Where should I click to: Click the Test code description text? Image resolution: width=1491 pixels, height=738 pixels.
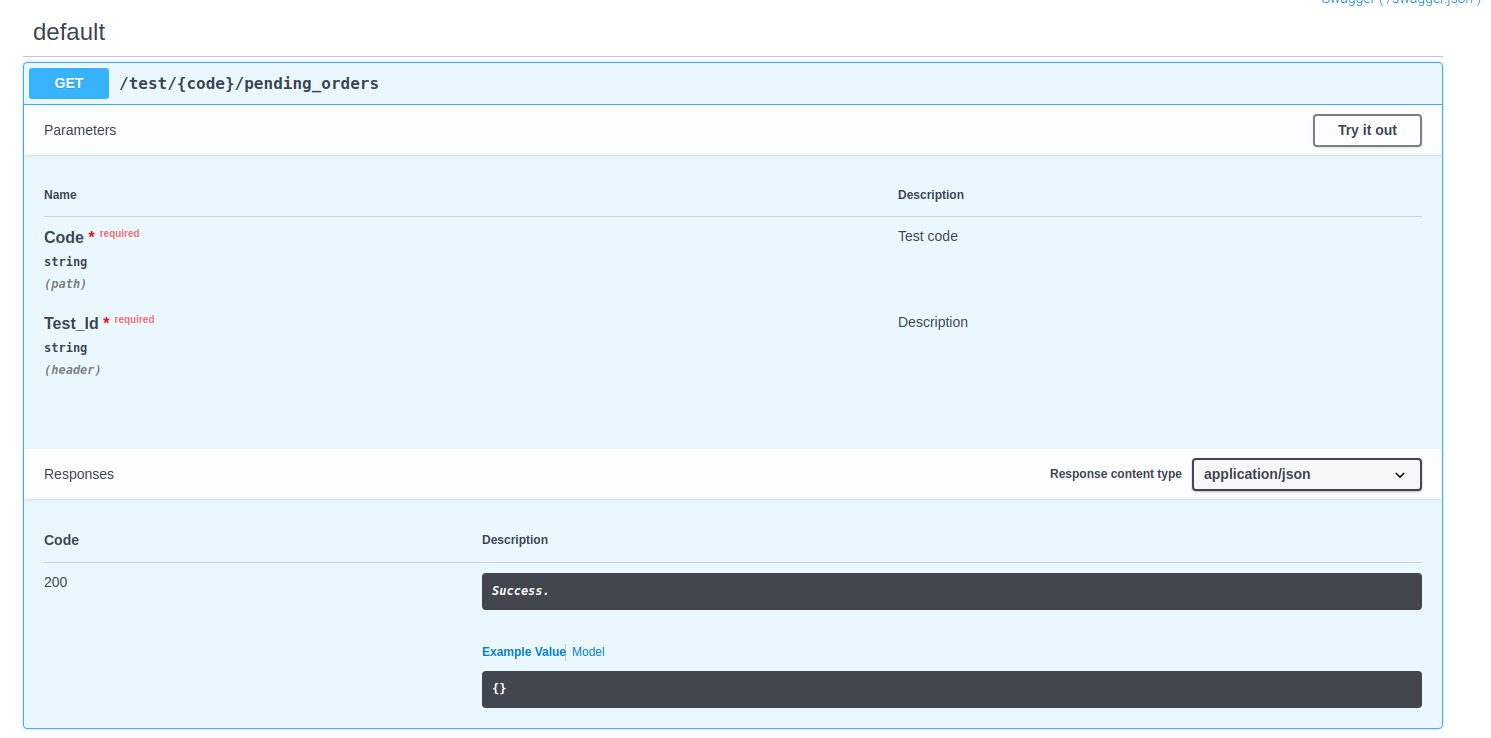[x=927, y=236]
